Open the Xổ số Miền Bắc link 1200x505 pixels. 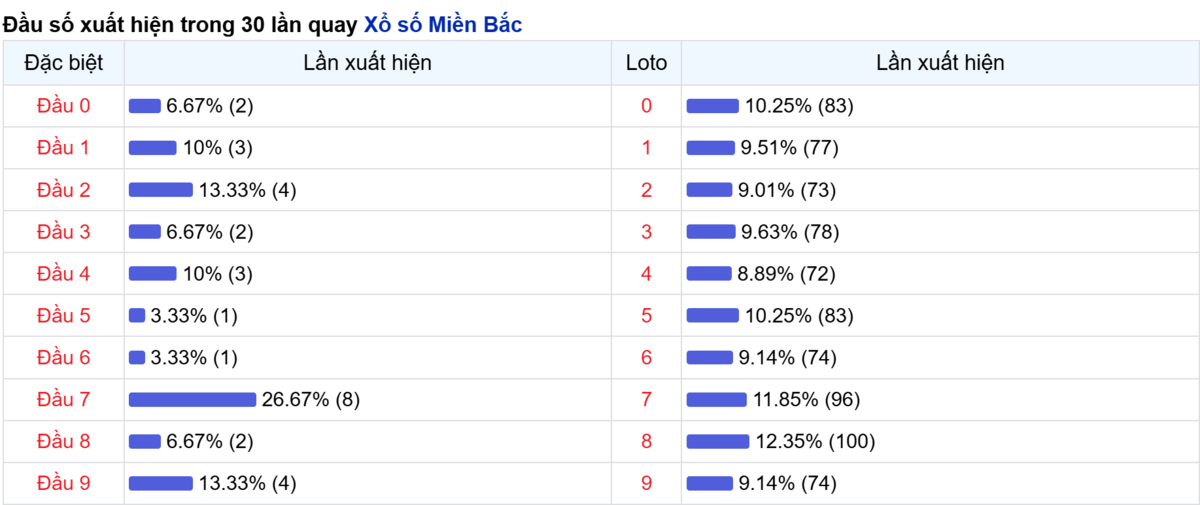442,25
